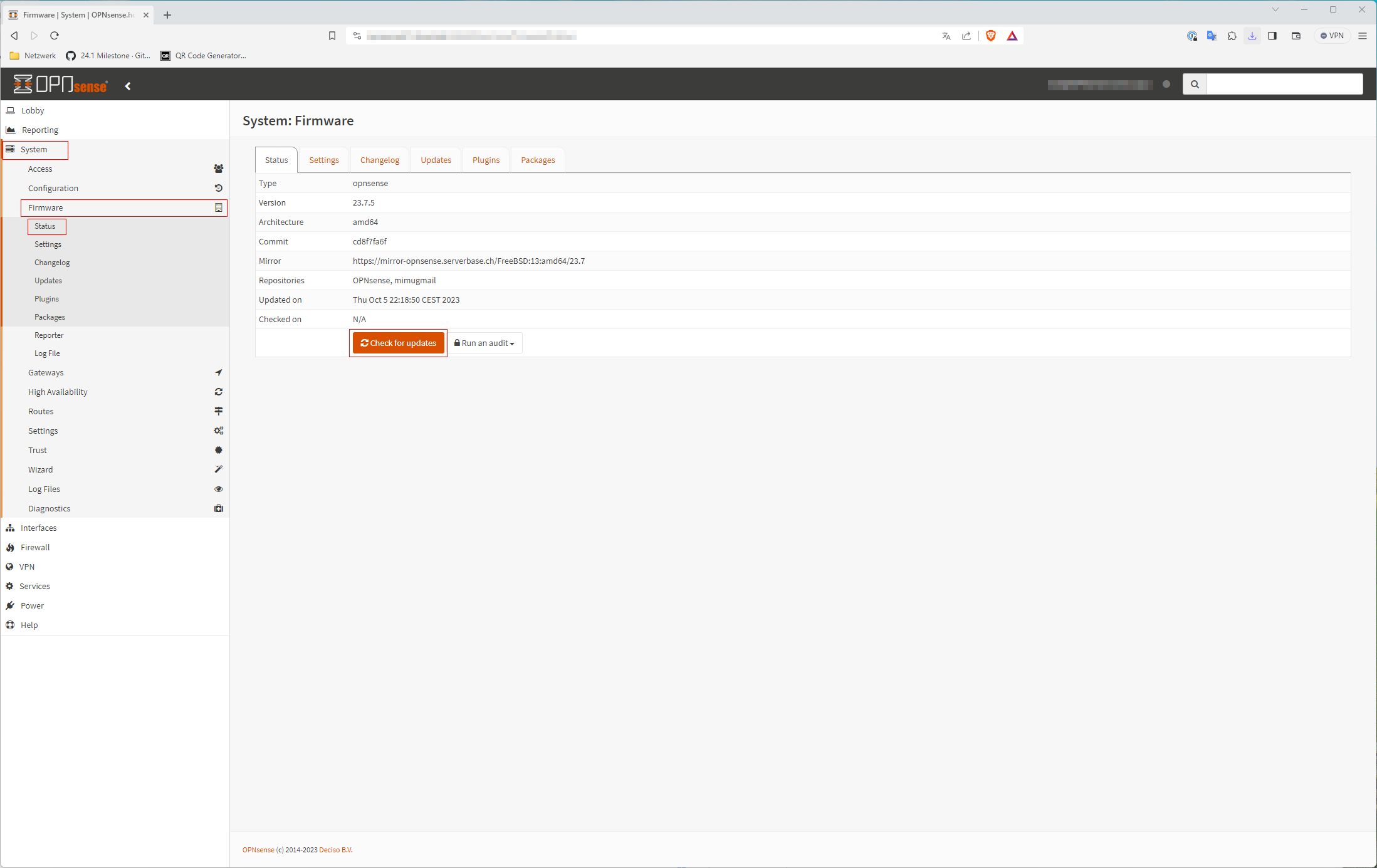
Task: Open Run an audit dropdown
Action: tap(484, 343)
